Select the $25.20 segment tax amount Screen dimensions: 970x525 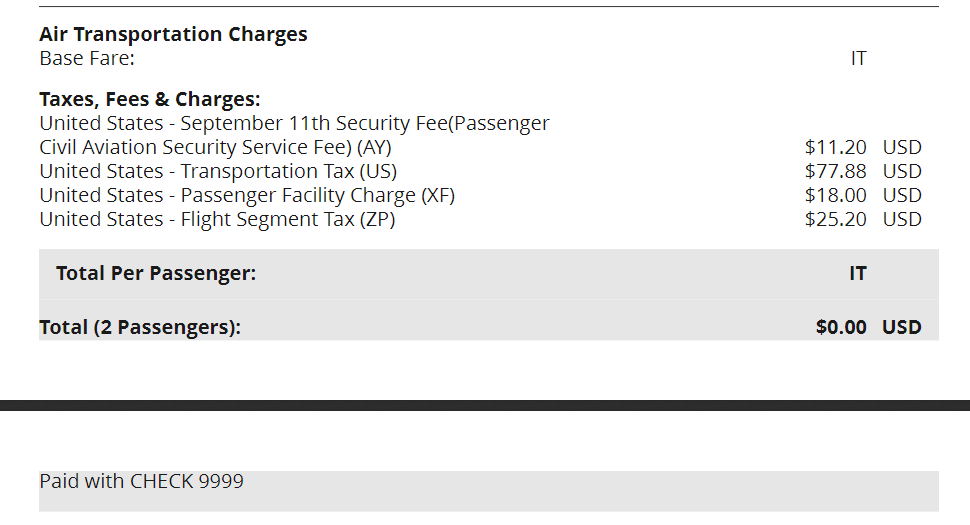[x=836, y=219]
